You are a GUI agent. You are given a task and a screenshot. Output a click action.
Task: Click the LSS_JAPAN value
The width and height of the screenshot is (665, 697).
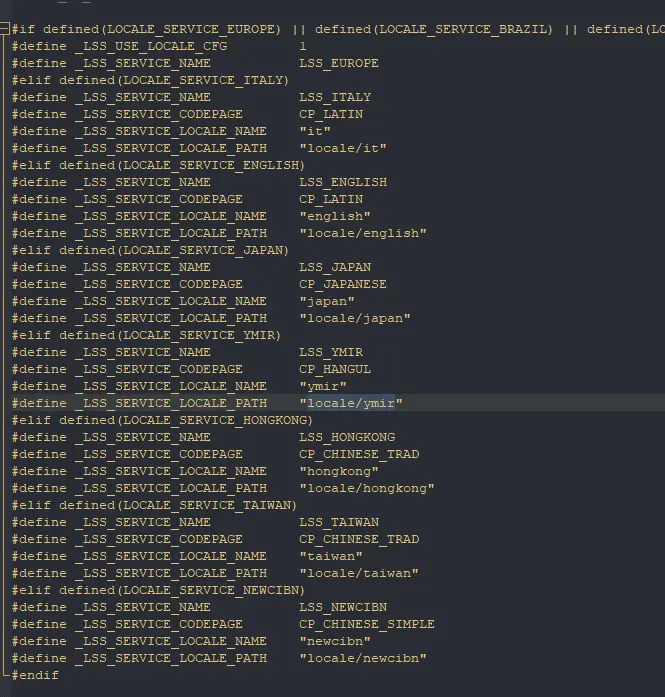334,267
